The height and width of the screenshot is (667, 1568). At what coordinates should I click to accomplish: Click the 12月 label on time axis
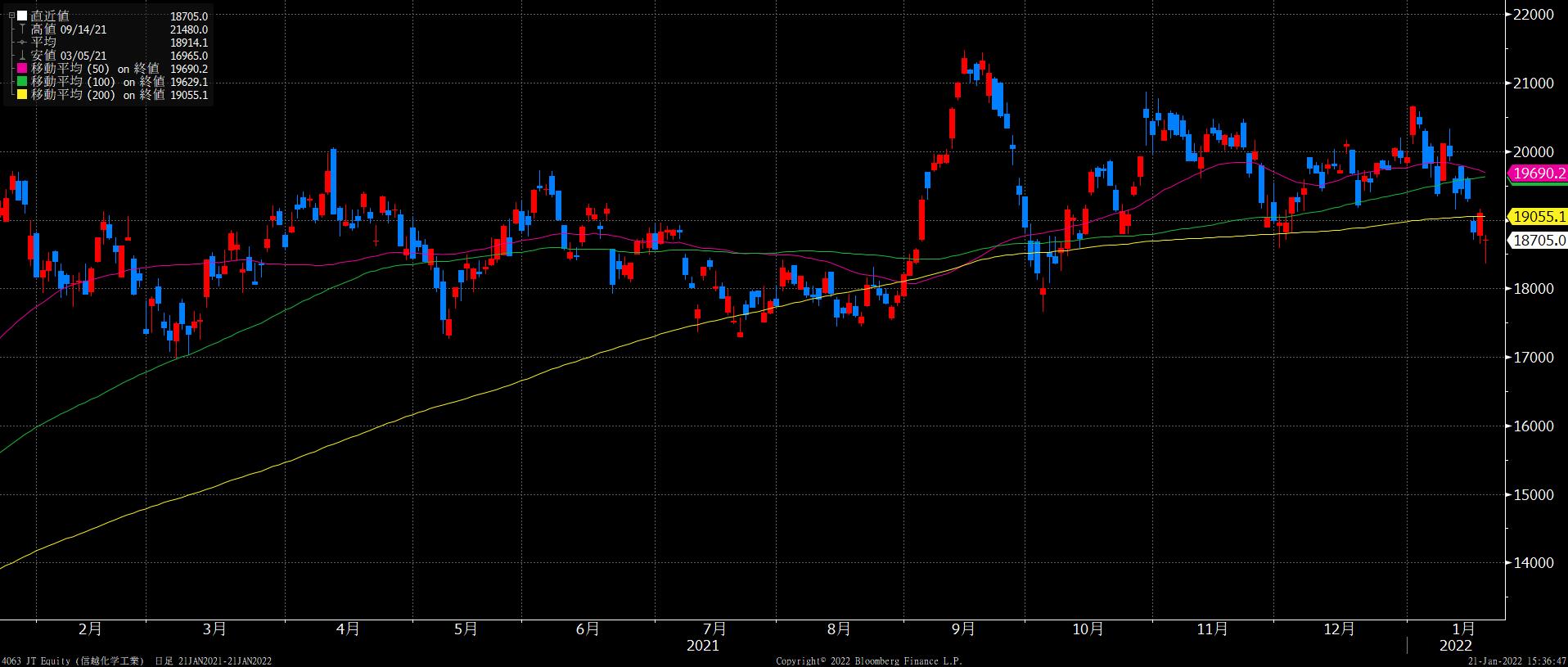point(1339,629)
